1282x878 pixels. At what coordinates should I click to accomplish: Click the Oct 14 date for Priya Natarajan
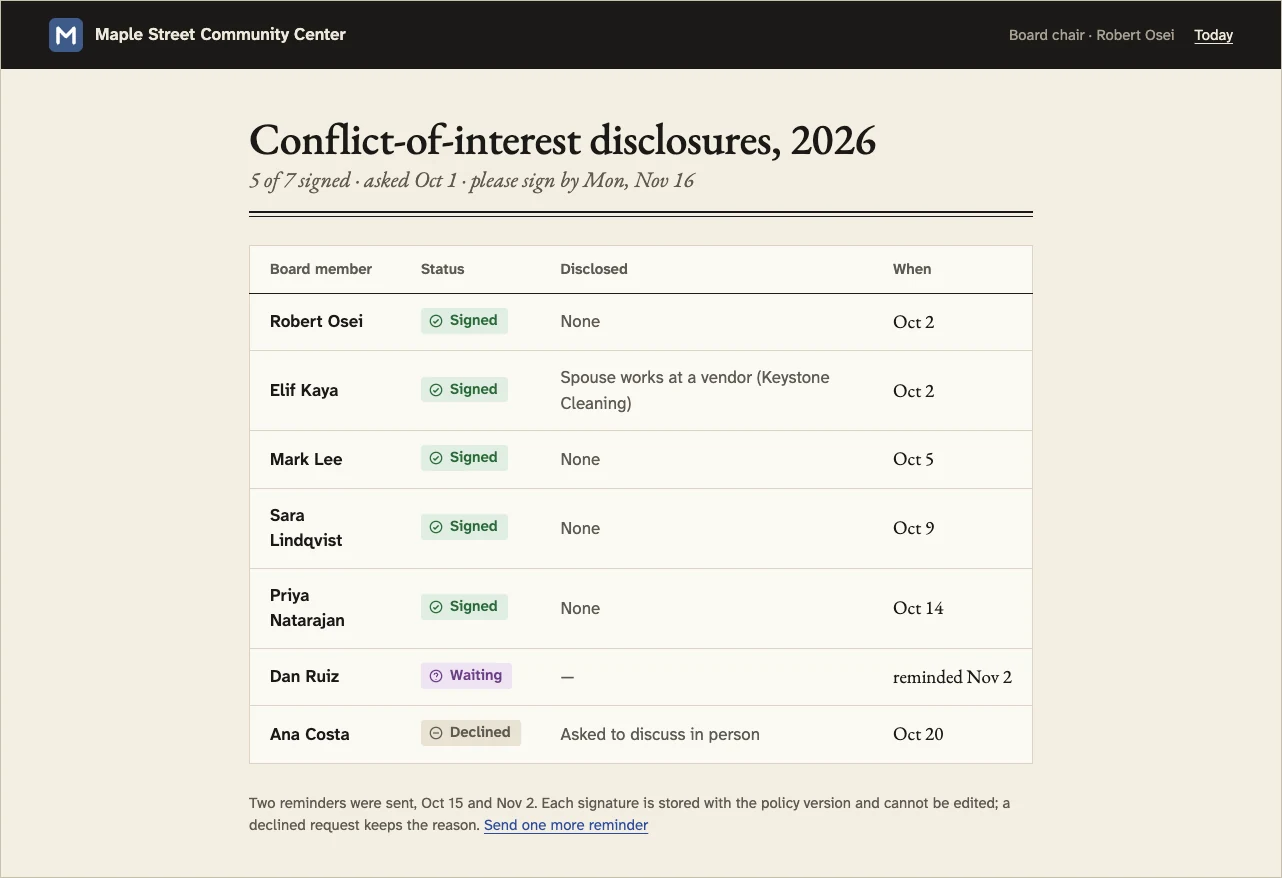pos(918,608)
